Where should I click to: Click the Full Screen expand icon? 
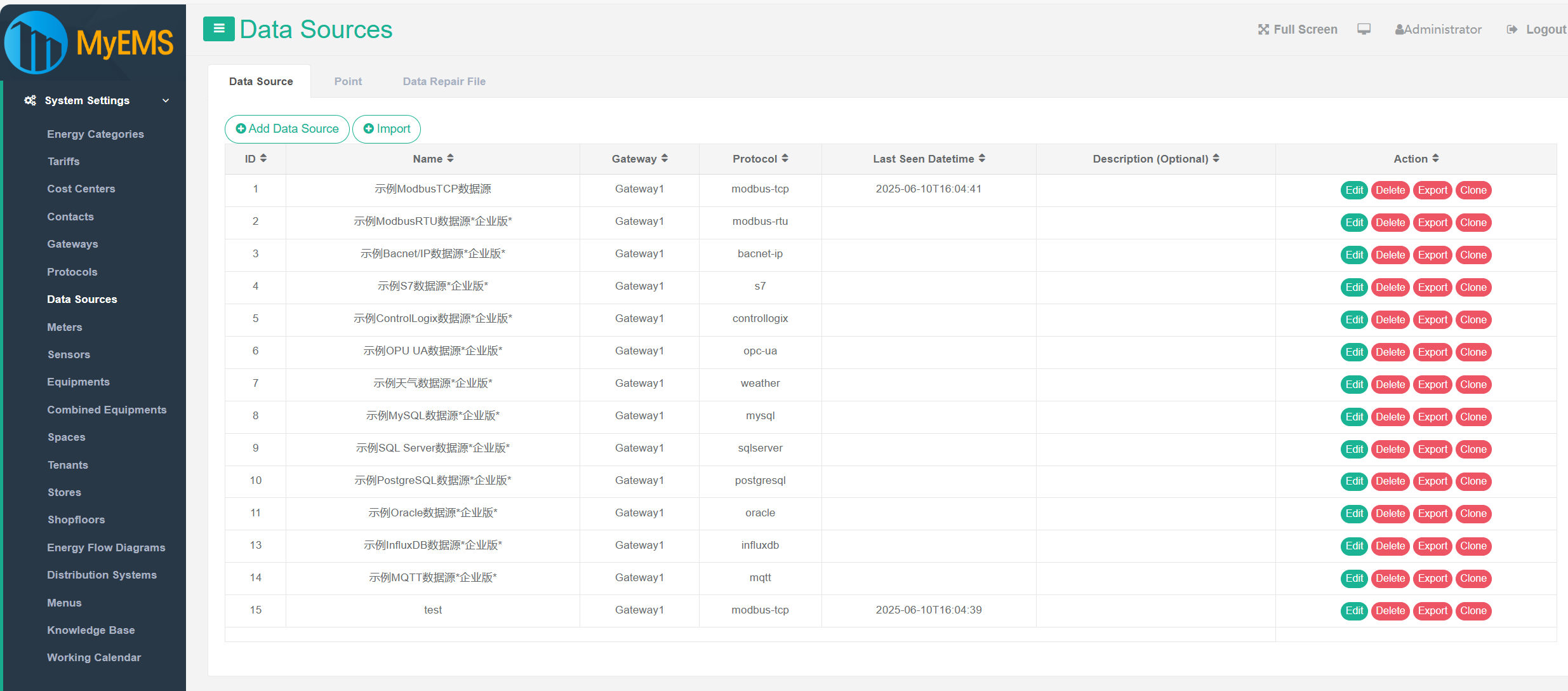coord(1263,29)
